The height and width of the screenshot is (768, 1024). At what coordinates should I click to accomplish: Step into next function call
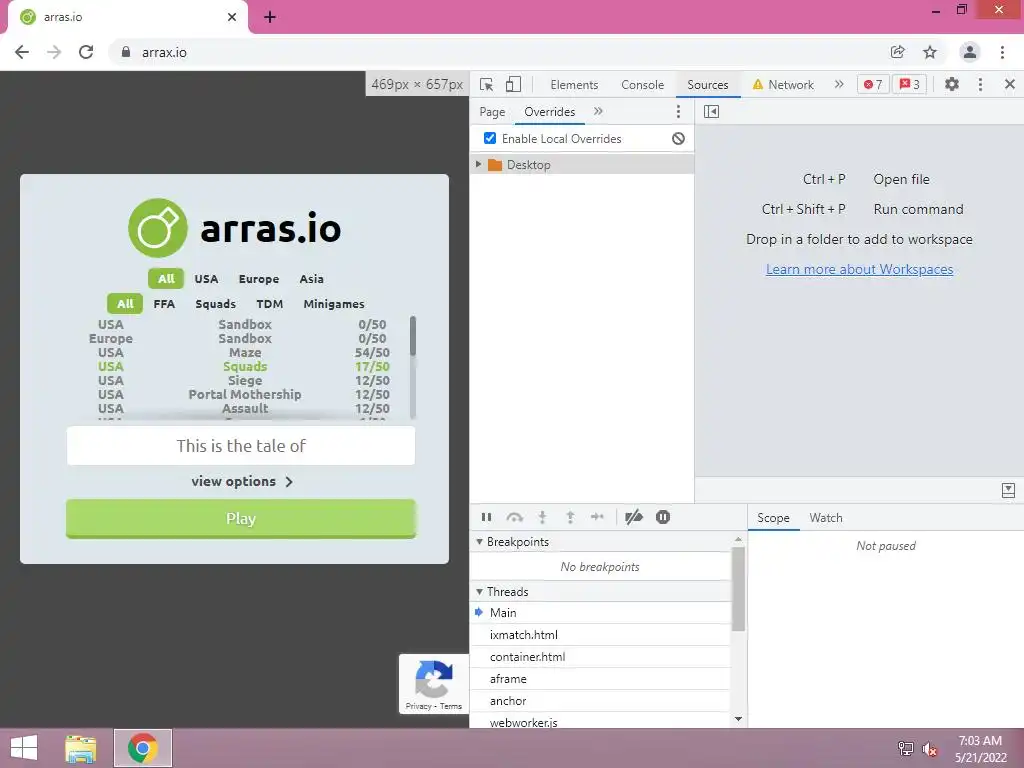(542, 517)
